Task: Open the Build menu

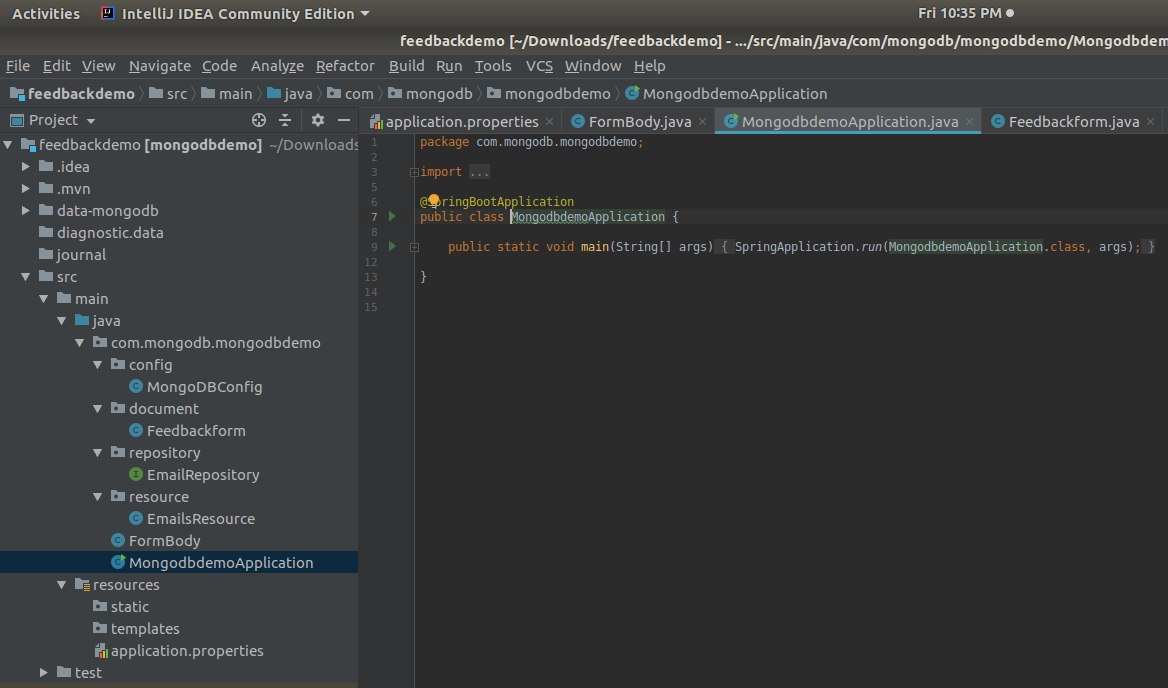Action: [x=407, y=66]
